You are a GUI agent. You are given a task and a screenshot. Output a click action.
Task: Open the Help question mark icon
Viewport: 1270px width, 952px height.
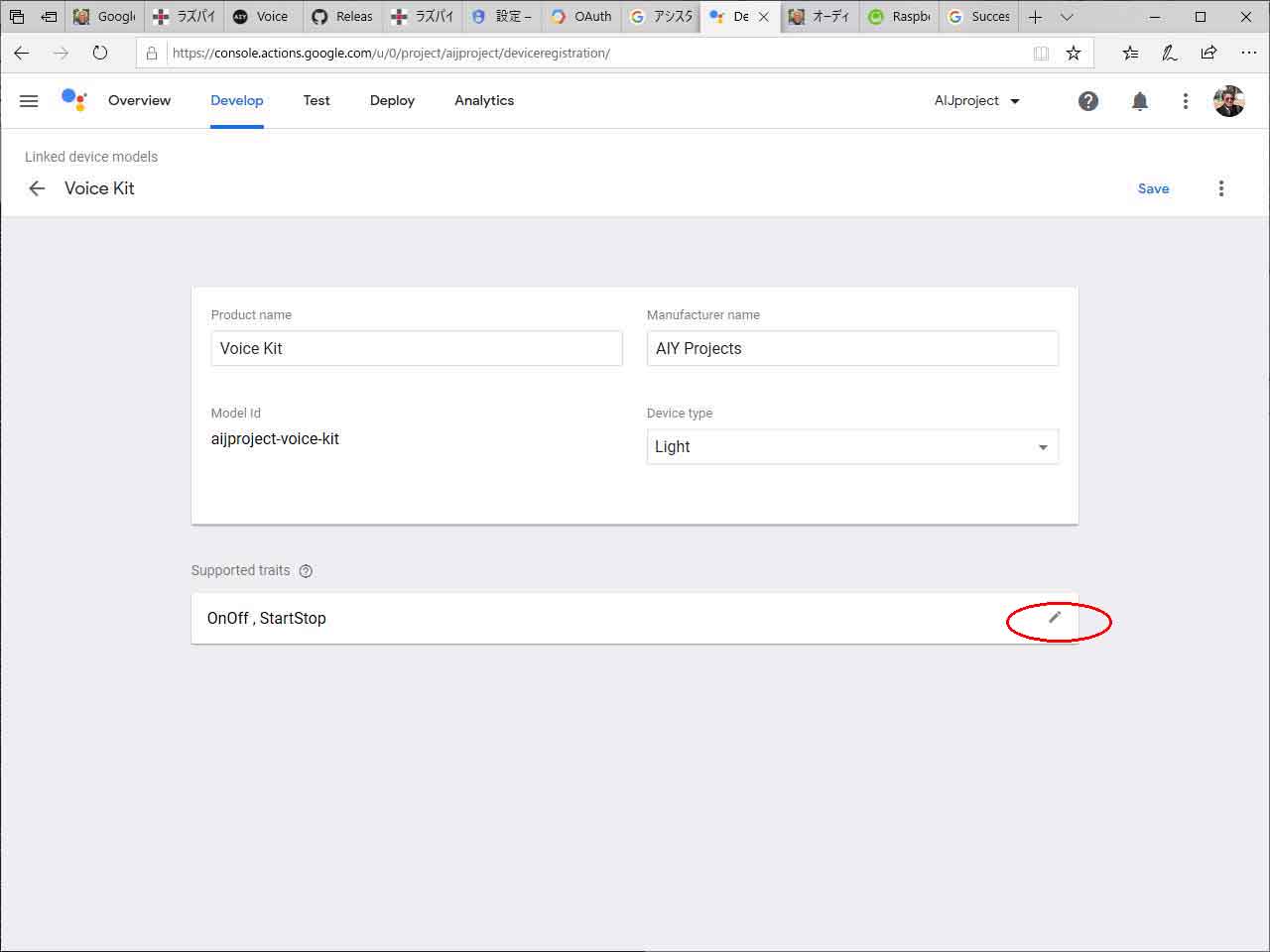tap(1088, 101)
